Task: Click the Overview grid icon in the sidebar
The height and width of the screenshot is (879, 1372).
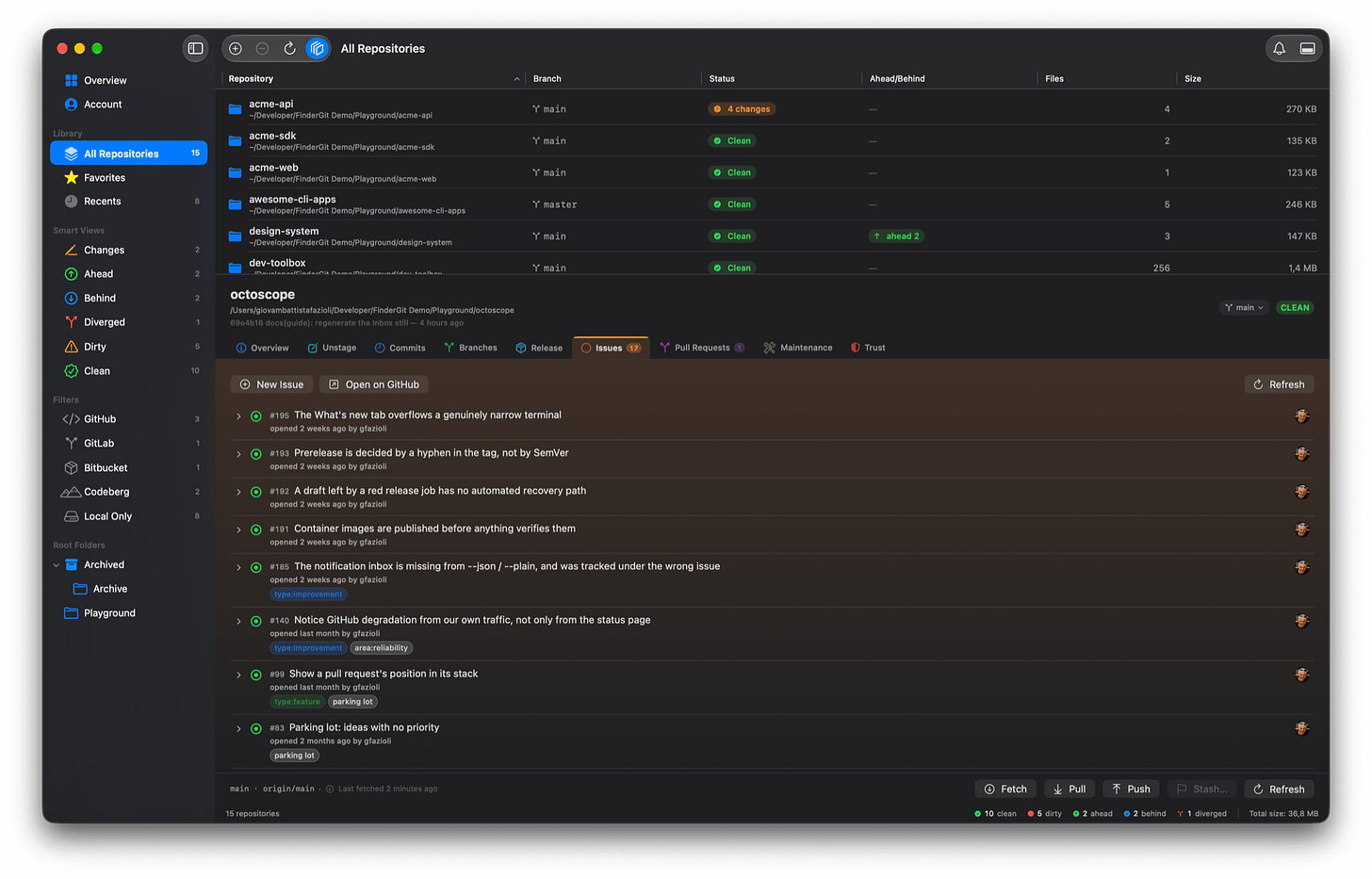Action: [x=71, y=80]
